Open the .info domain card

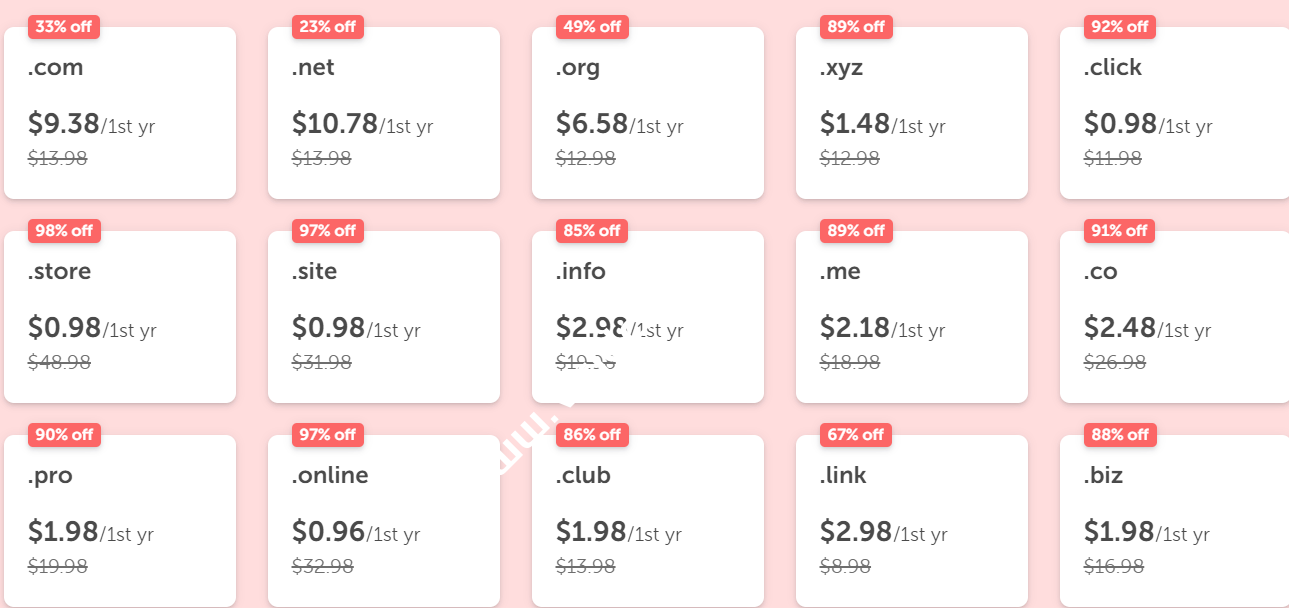coord(648,317)
